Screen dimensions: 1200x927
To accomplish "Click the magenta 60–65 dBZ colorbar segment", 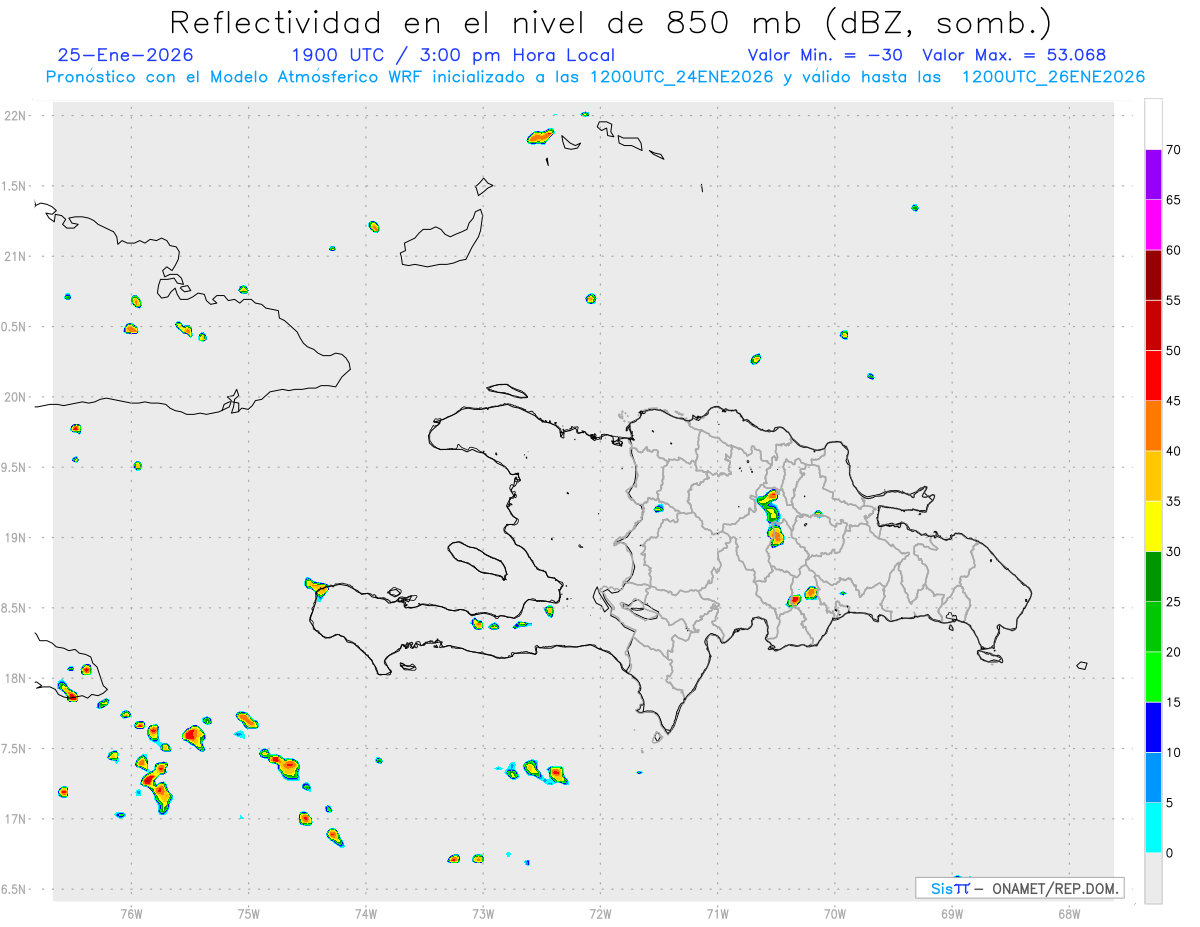I will click(x=1153, y=225).
